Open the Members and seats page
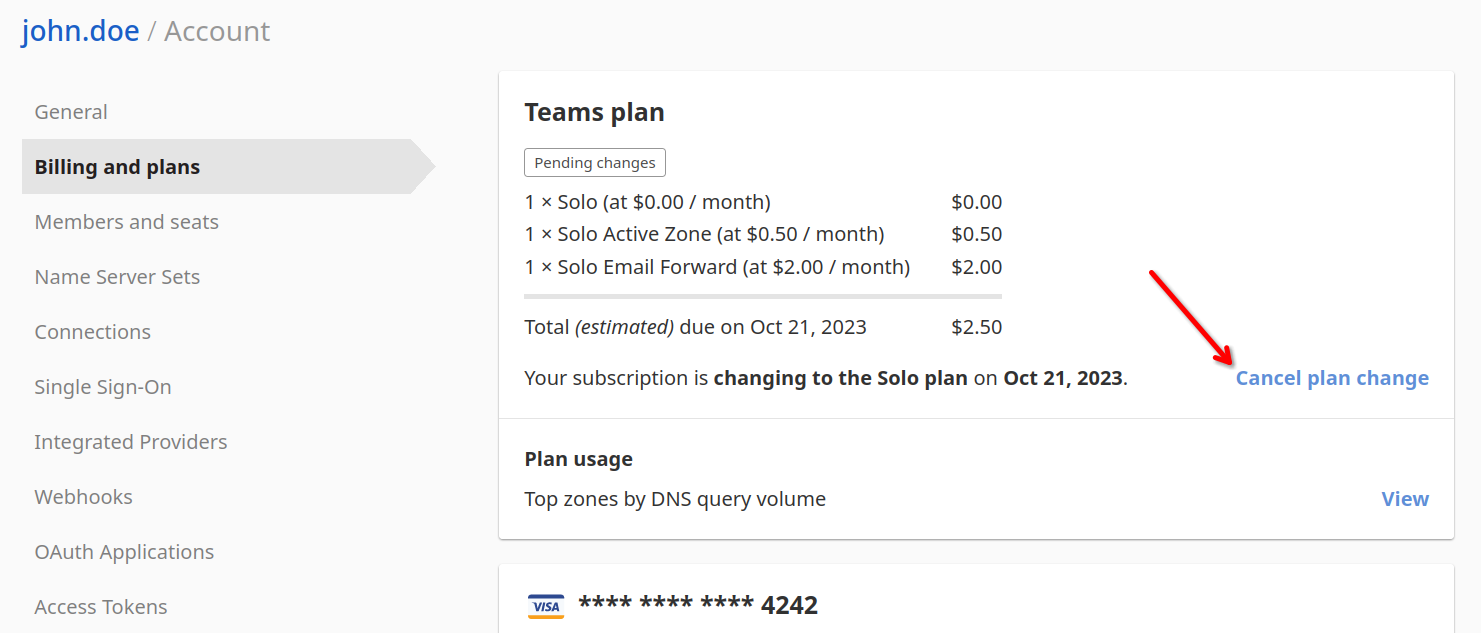 tap(126, 221)
